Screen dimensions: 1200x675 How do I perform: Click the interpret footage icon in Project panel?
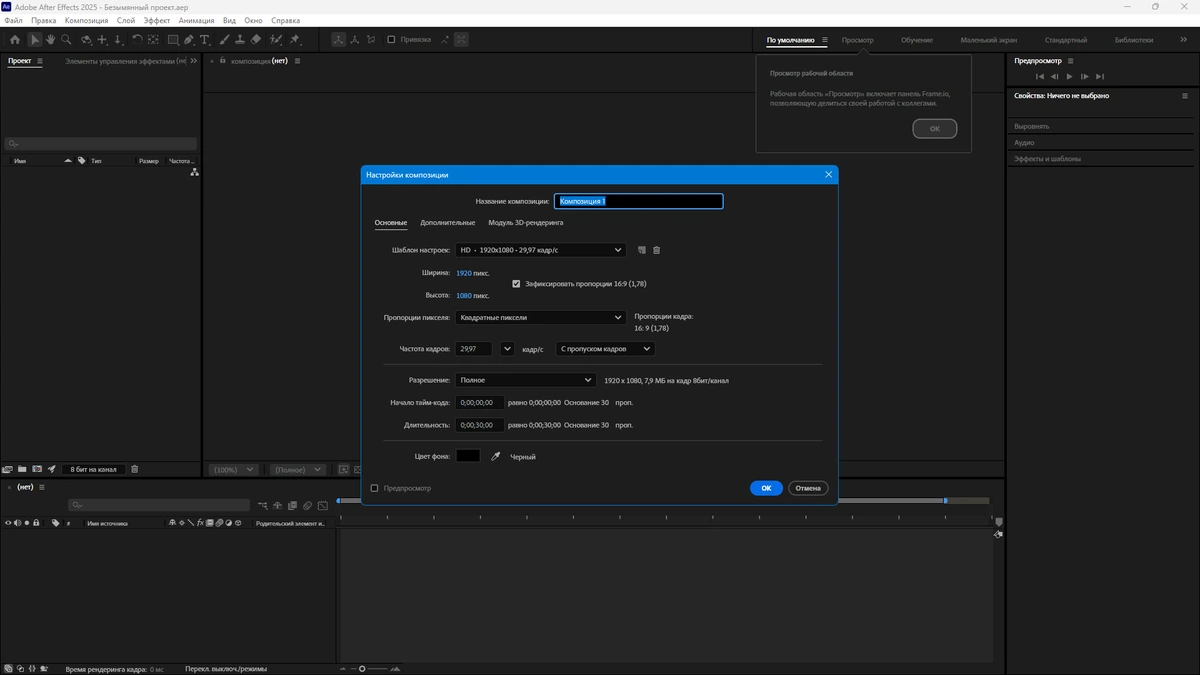[x=7, y=469]
